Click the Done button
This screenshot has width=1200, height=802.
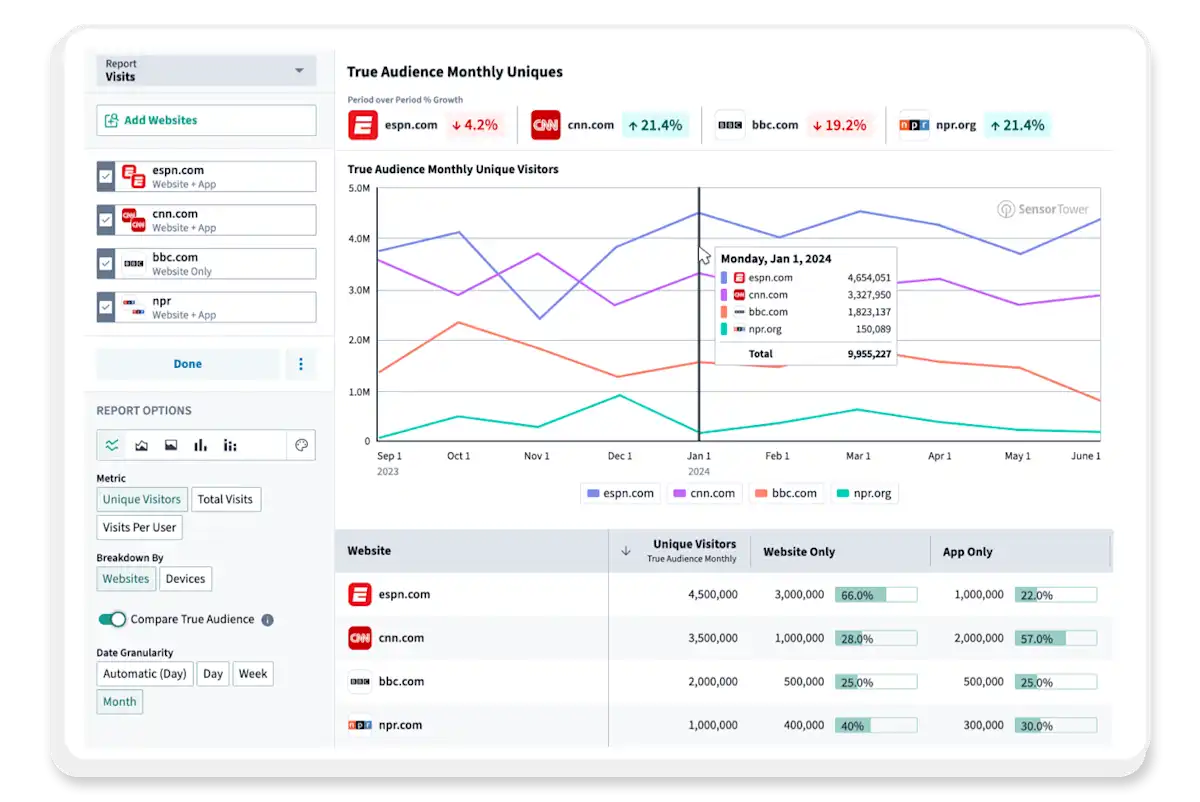coord(188,364)
